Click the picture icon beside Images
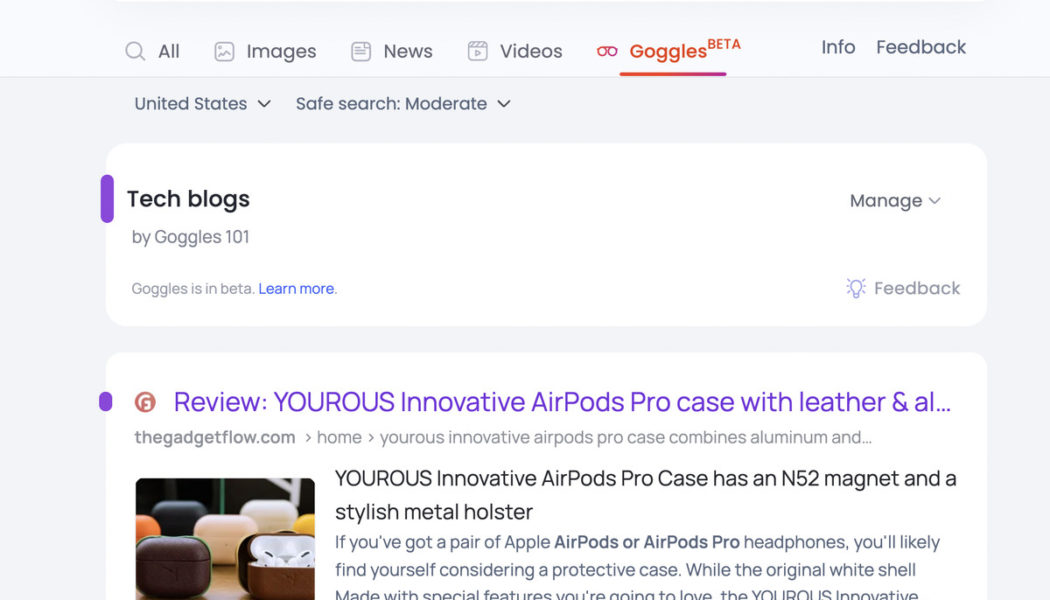The width and height of the screenshot is (1050, 600). [x=222, y=50]
